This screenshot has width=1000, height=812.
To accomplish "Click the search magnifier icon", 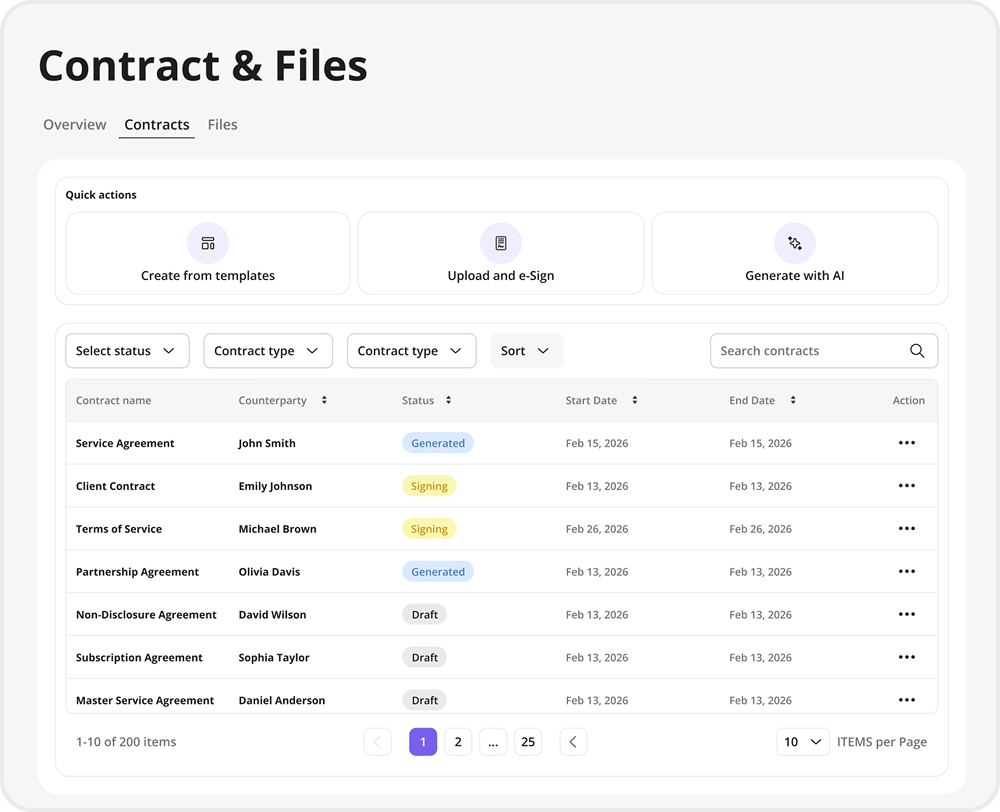I will [917, 351].
